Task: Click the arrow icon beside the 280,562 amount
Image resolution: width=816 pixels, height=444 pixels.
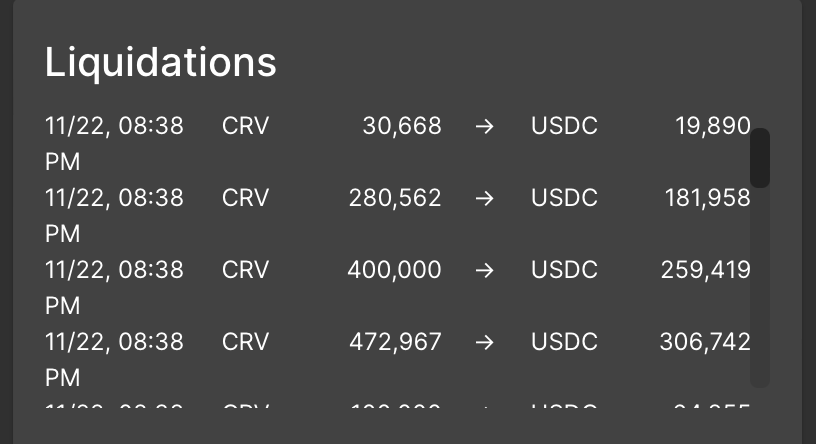Action: click(x=484, y=198)
